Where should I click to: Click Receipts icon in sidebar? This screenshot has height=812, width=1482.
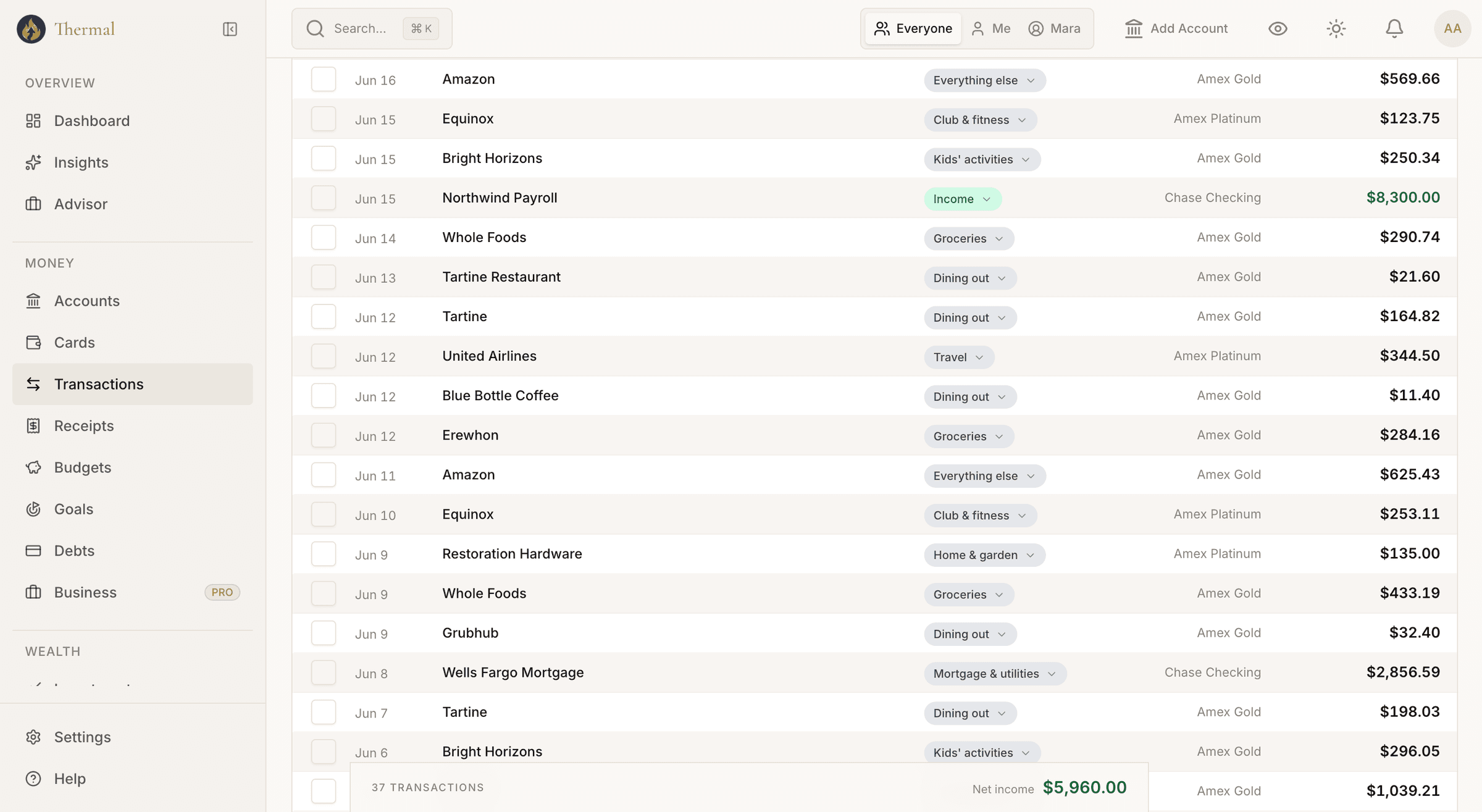33,425
